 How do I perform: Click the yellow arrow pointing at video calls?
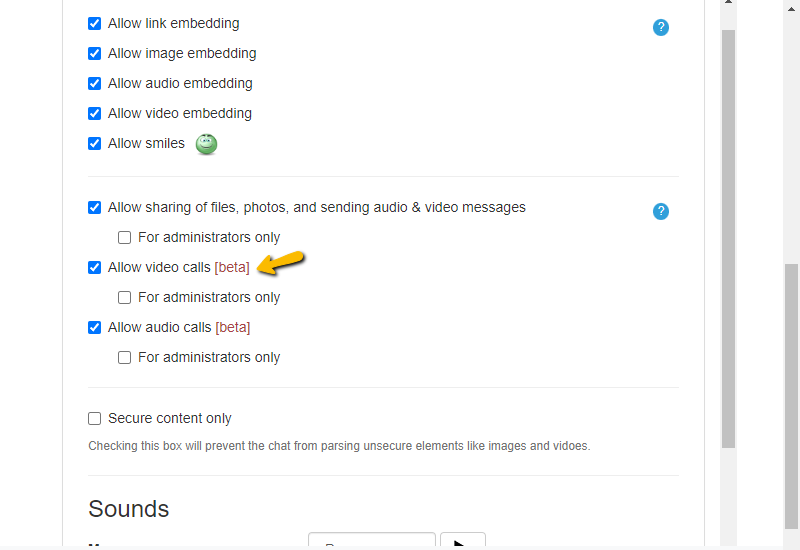point(281,263)
